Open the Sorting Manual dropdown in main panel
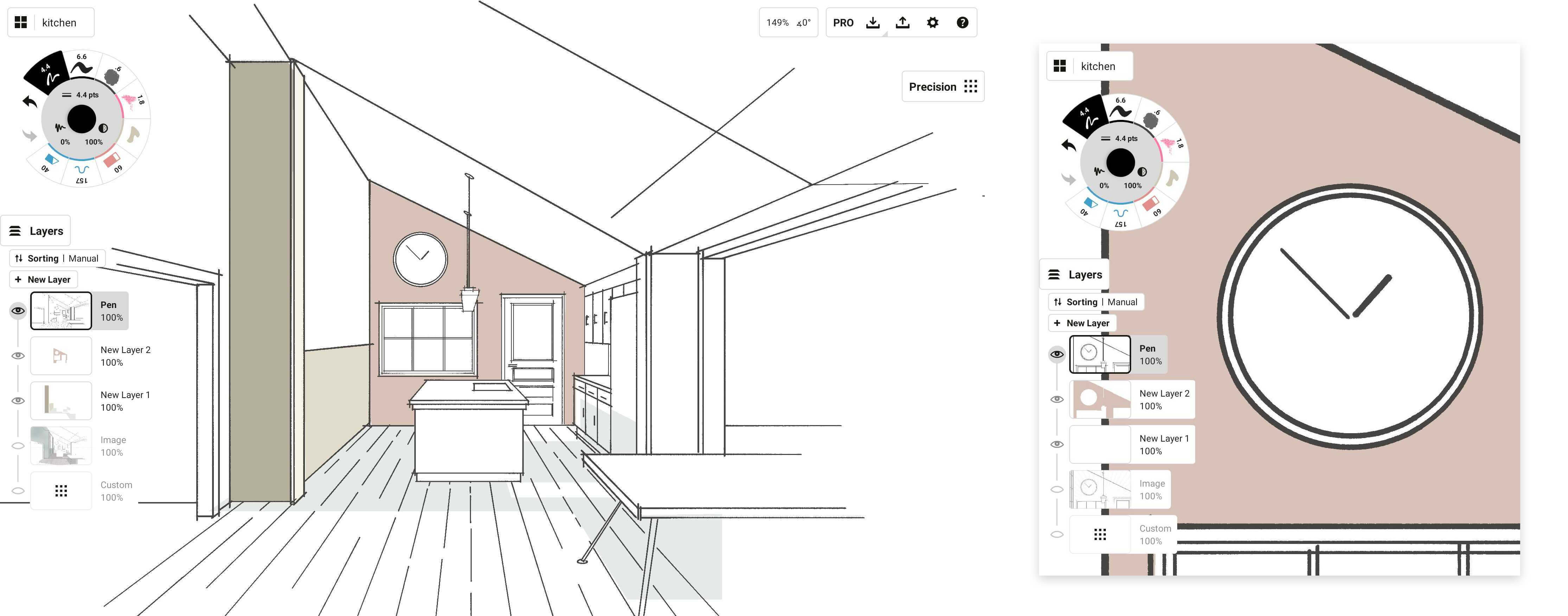Screen dimensions: 1568x616 (x=57, y=258)
